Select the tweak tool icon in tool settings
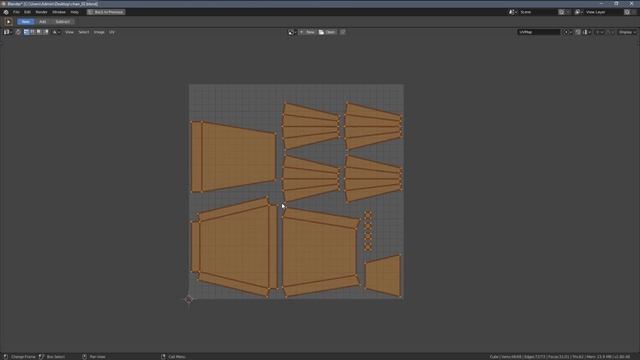The image size is (640, 360). pos(9,22)
